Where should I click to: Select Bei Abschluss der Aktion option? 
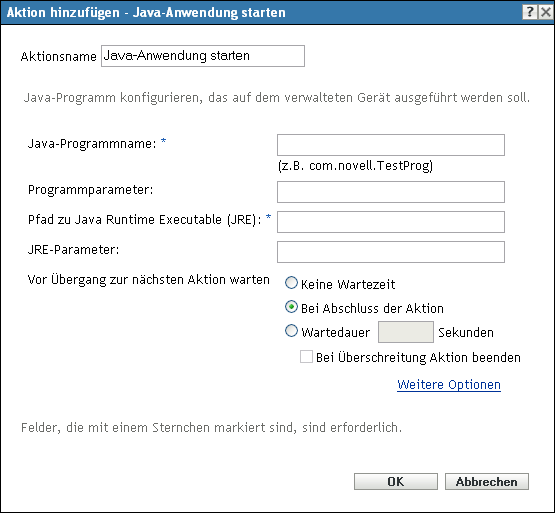point(291,307)
